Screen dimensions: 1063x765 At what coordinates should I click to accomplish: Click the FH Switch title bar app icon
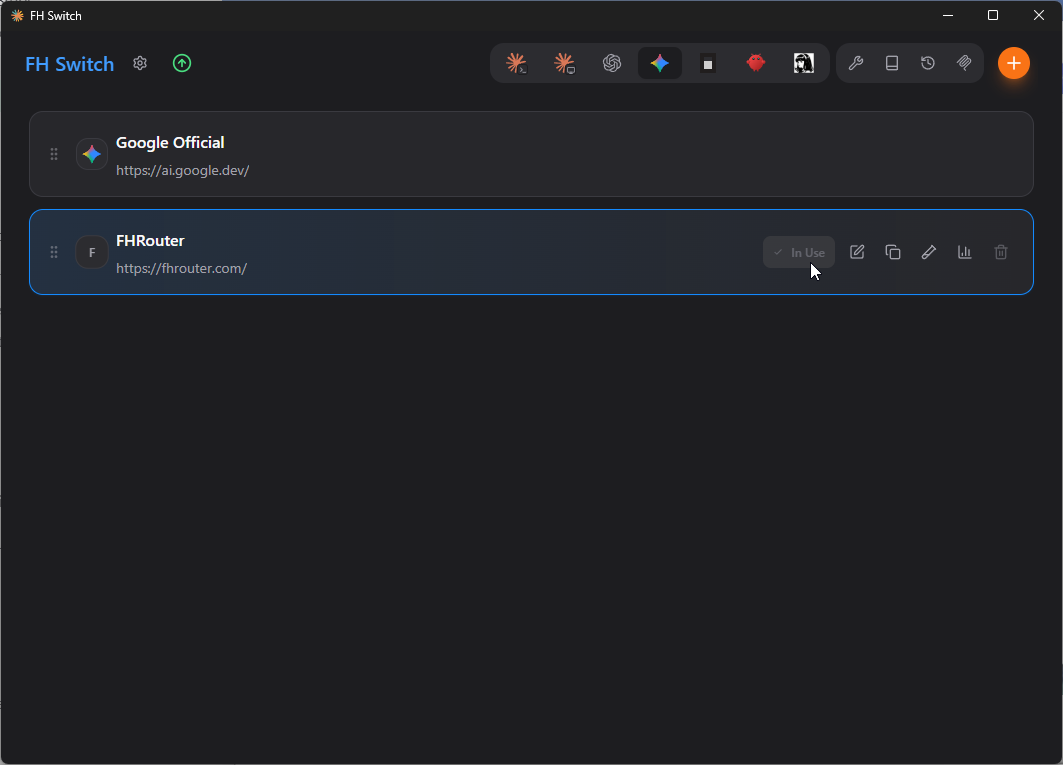17,15
